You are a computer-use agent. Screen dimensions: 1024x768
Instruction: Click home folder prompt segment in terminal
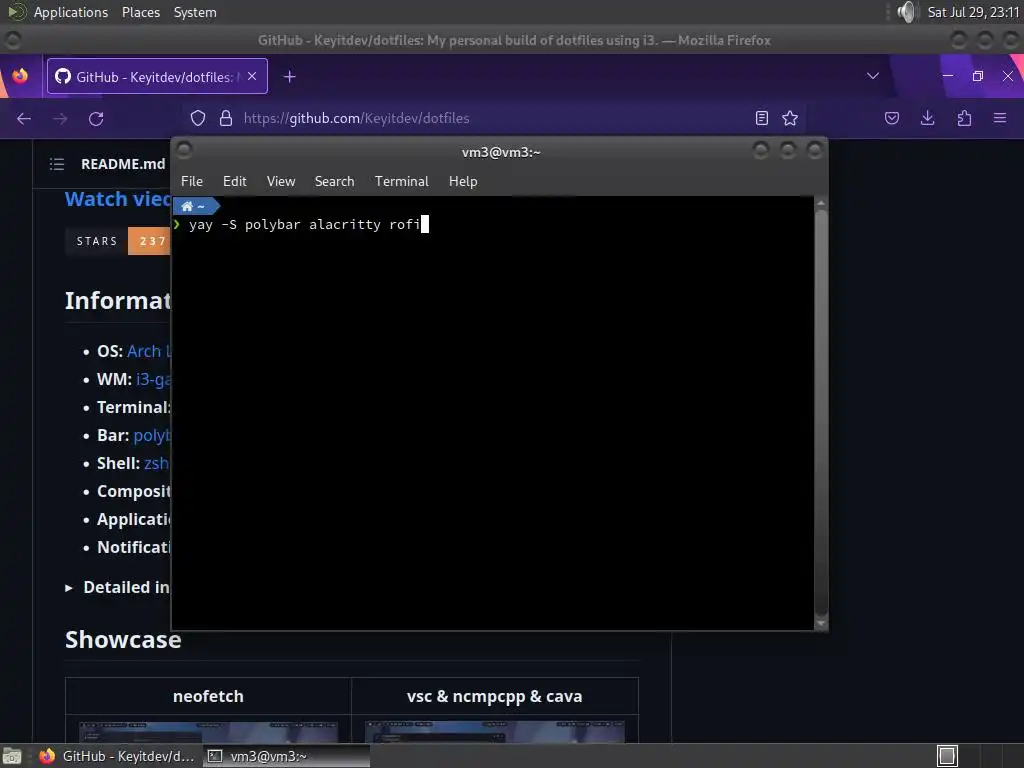194,206
